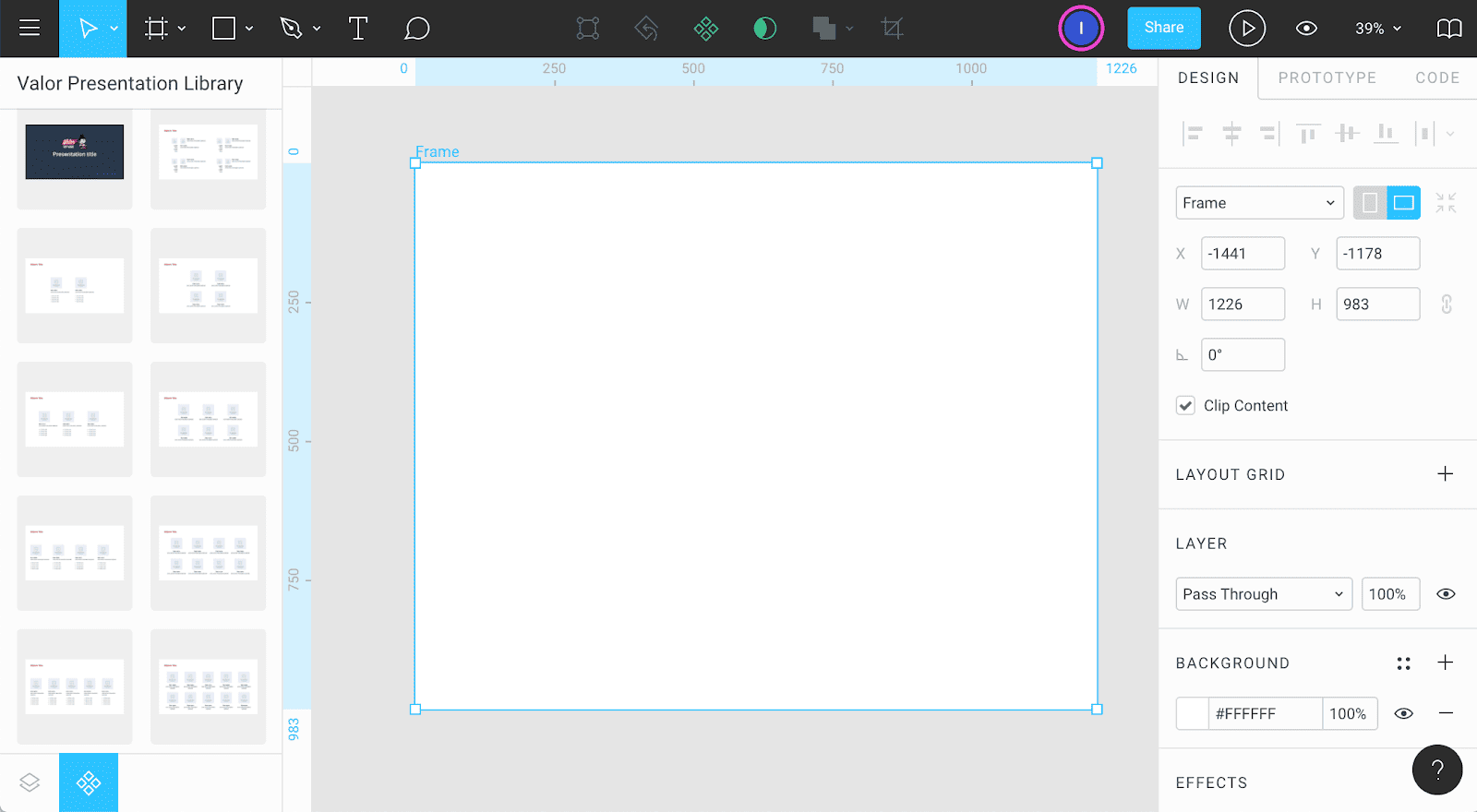Screen dimensions: 1477x812
Task: Select the Pen tool
Action: (291, 29)
